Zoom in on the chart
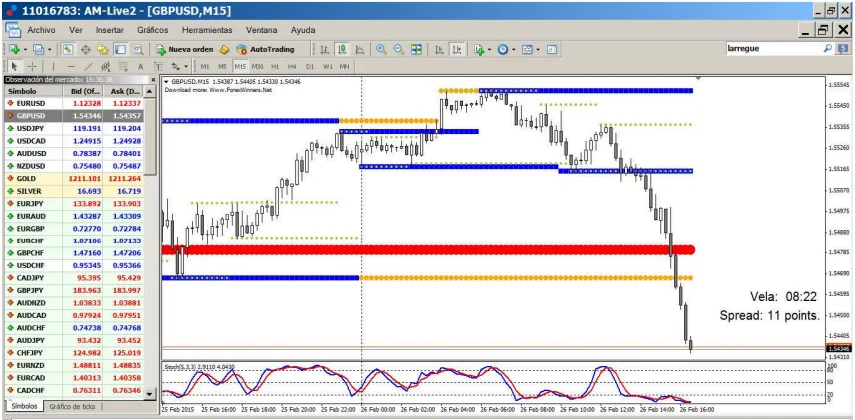The image size is (855, 420). (x=380, y=49)
